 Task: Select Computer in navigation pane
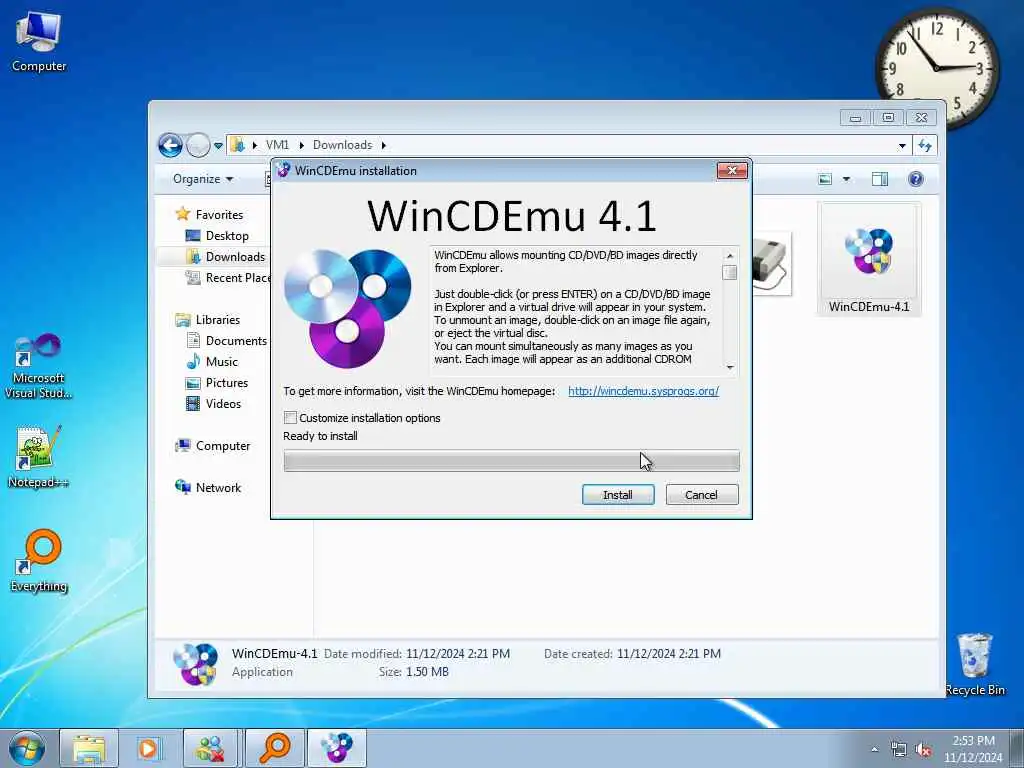point(223,445)
